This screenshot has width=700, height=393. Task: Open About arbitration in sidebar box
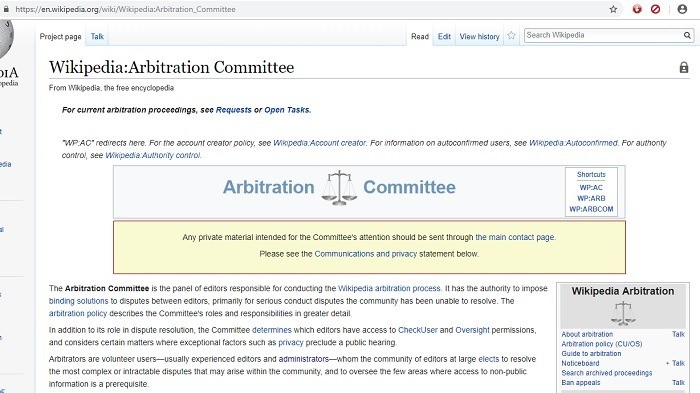point(587,334)
